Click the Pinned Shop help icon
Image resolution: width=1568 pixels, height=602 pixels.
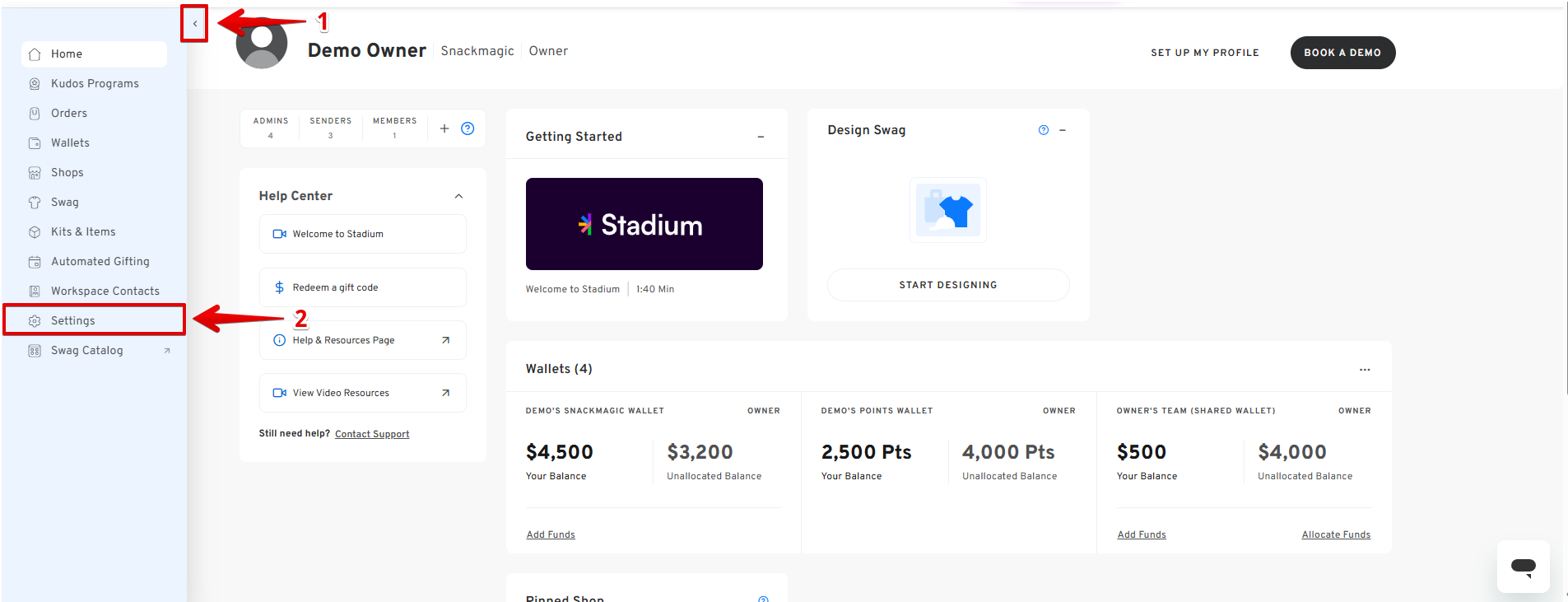[763, 599]
